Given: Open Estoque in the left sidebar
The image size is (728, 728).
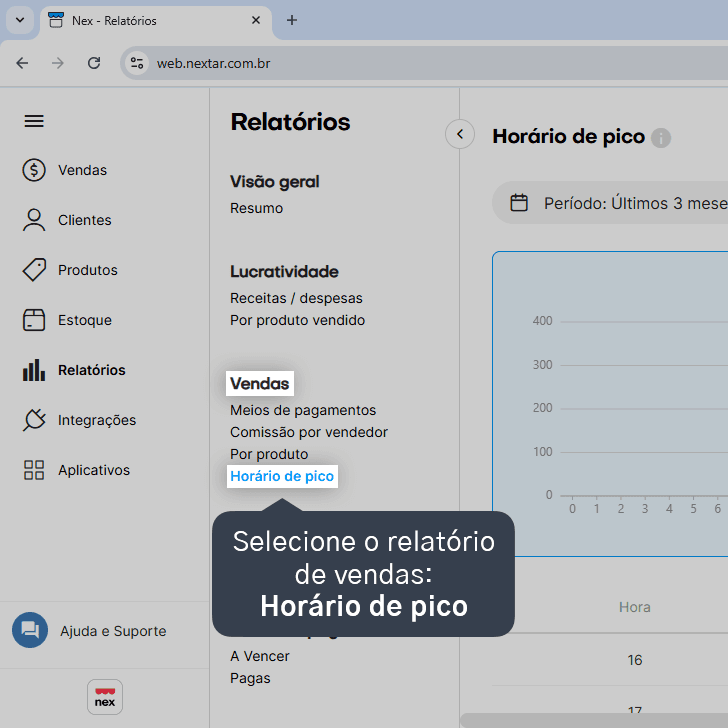Looking at the screenshot, I should (85, 320).
